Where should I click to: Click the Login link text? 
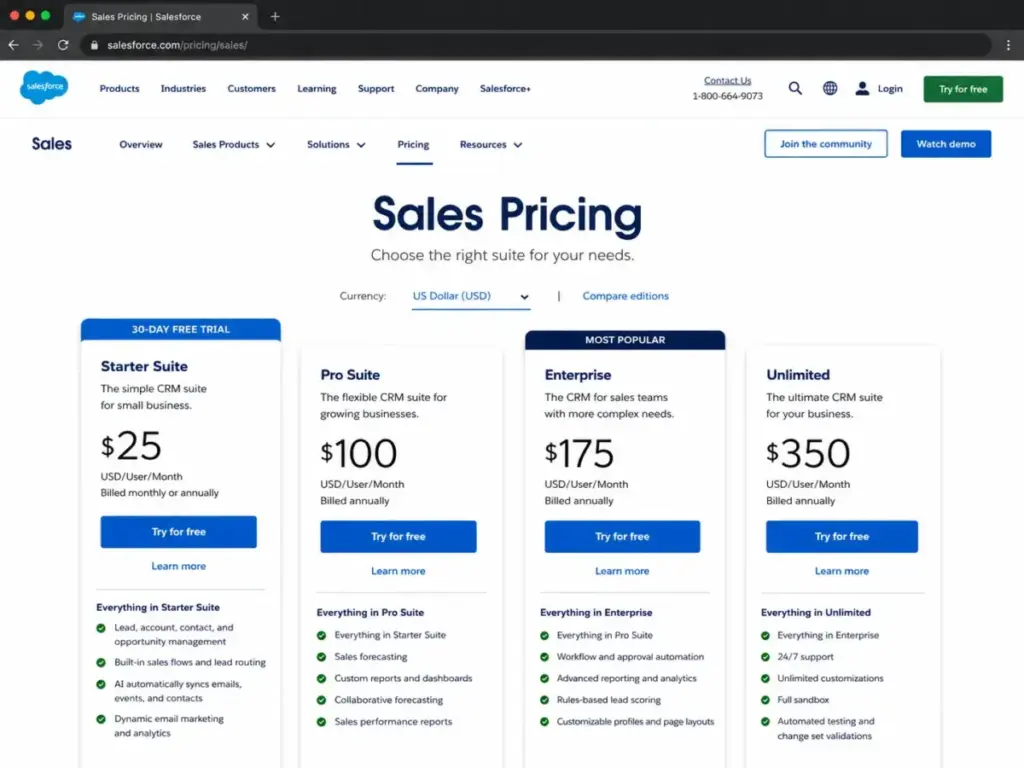click(x=890, y=88)
